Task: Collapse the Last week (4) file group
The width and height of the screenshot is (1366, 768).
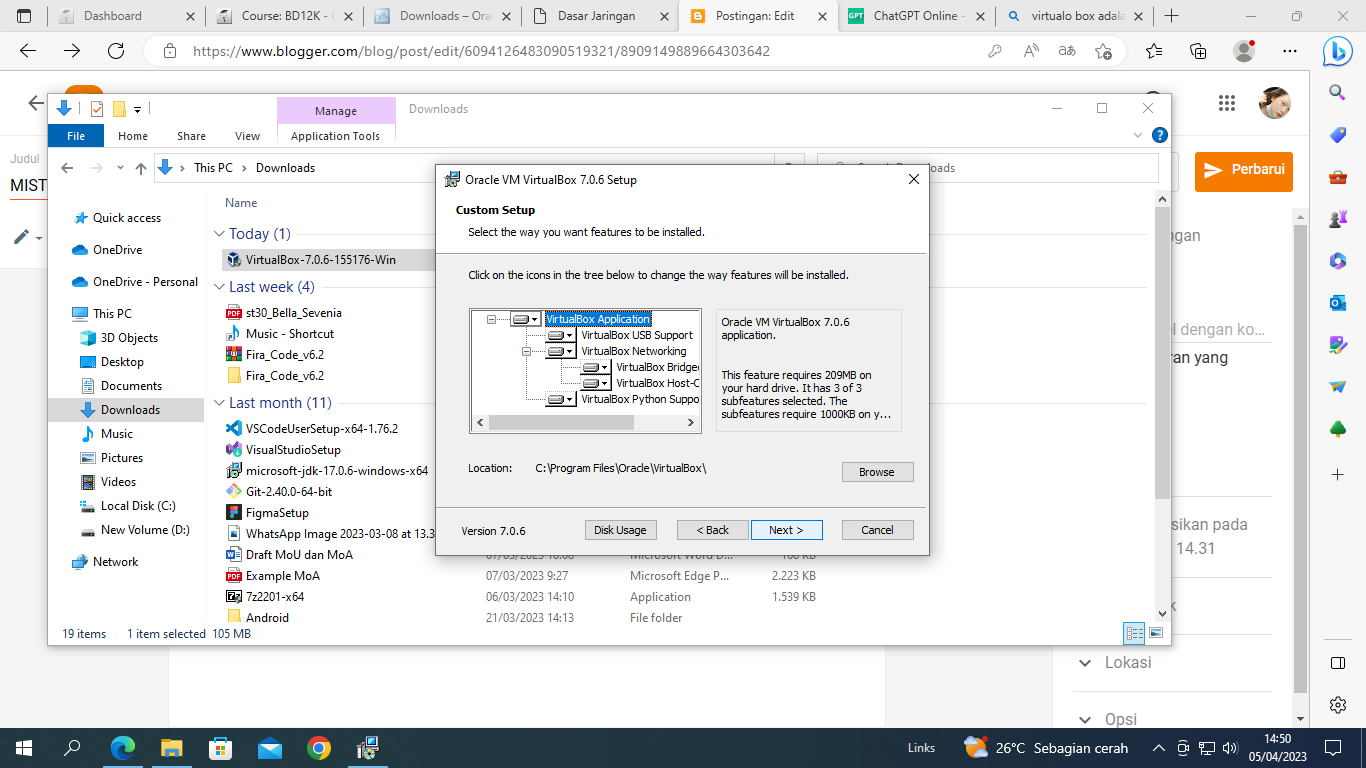Action: (x=220, y=287)
